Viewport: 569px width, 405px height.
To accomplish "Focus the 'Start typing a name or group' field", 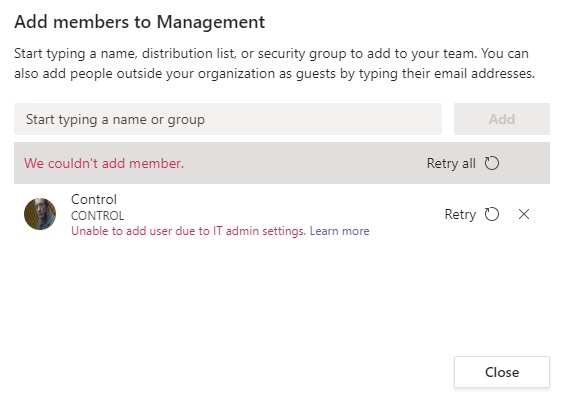I will [x=228, y=119].
